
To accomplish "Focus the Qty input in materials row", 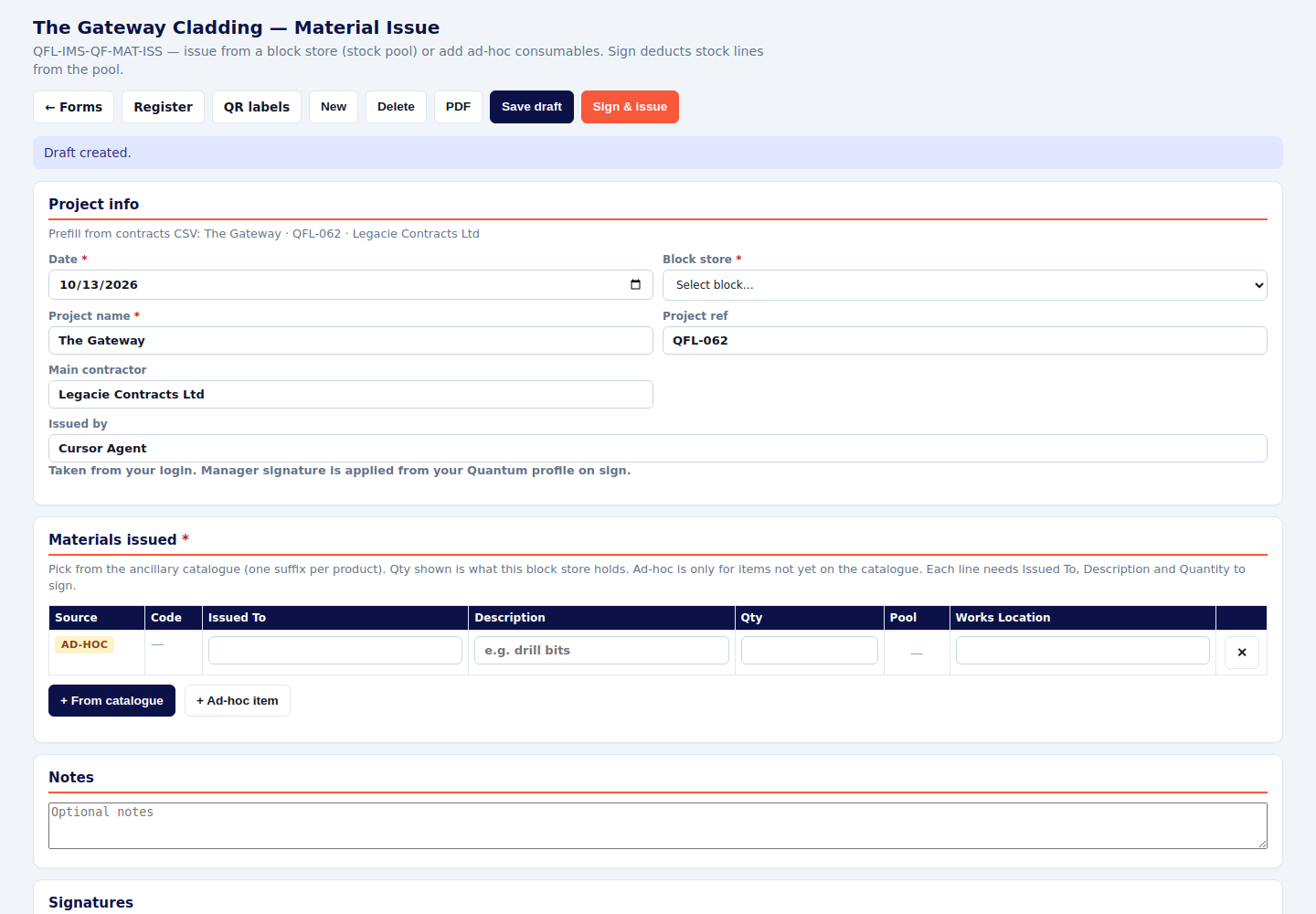I will (x=810, y=651).
